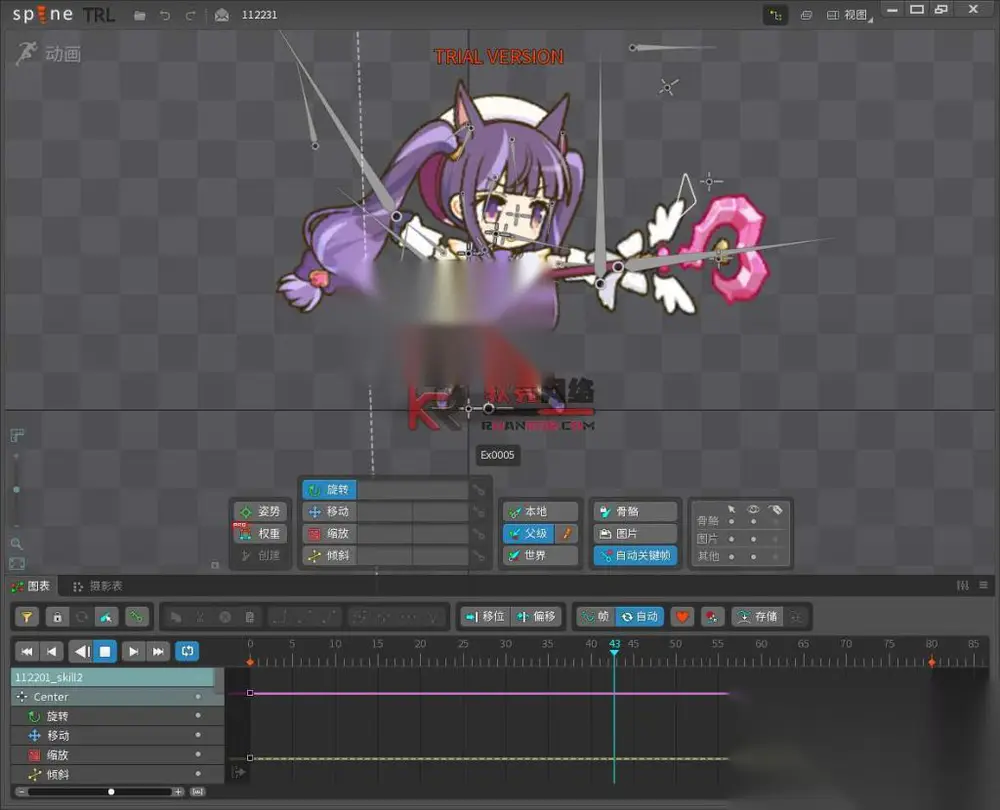Image resolution: width=1000 pixels, height=810 pixels.
Task: Choose the 世界 world axes option
Action: click(x=540, y=556)
